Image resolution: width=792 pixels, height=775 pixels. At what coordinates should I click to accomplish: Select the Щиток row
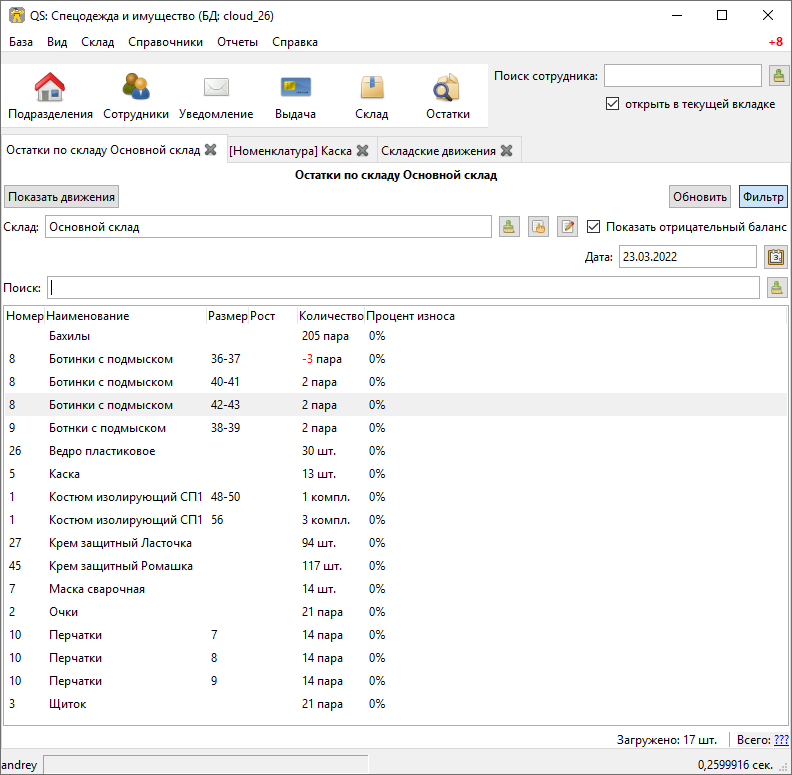[395, 704]
